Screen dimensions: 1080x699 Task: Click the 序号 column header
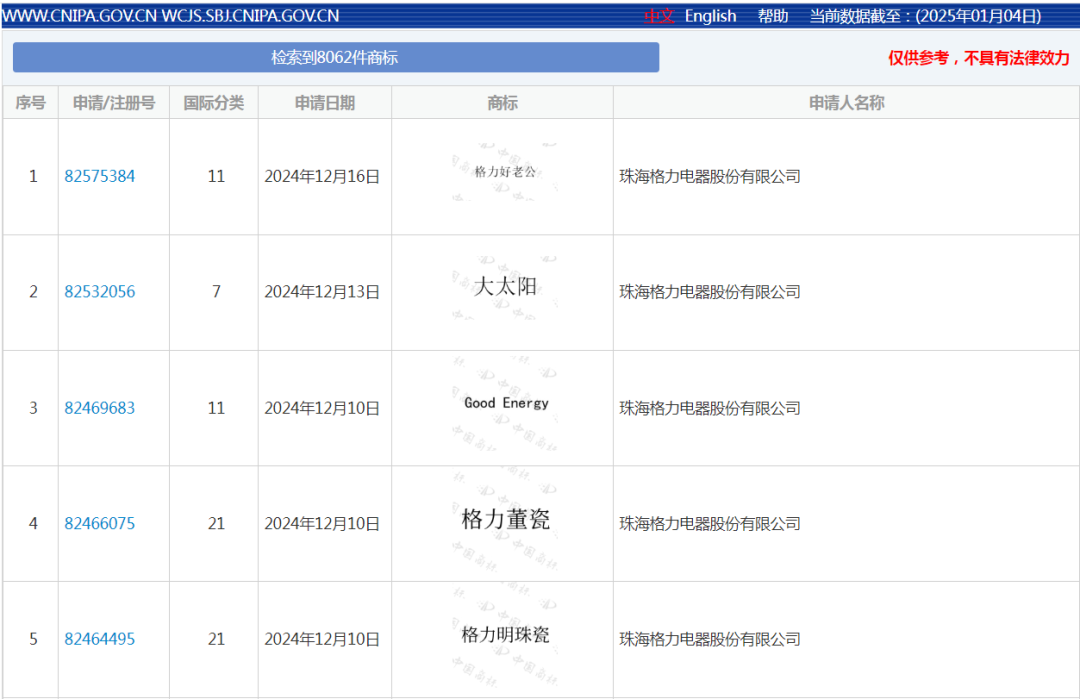pyautogui.click(x=30, y=103)
